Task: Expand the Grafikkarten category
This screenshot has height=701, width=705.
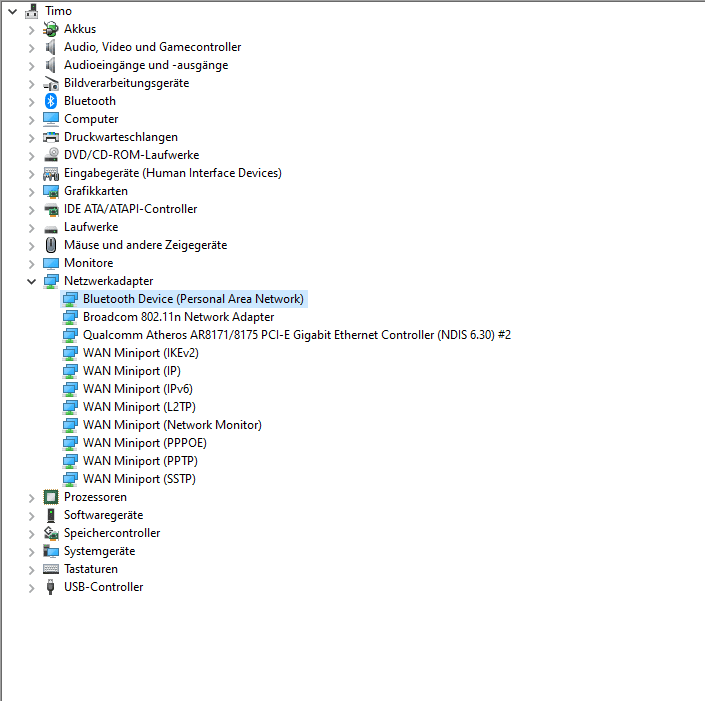Action: (x=31, y=192)
